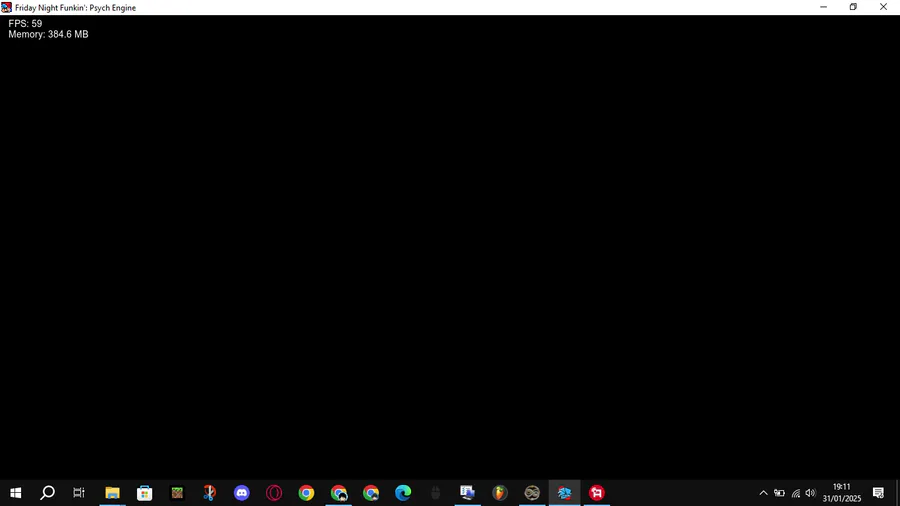Click Psych Engine title bar app icon
Image resolution: width=900 pixels, height=506 pixels.
tap(6, 7)
